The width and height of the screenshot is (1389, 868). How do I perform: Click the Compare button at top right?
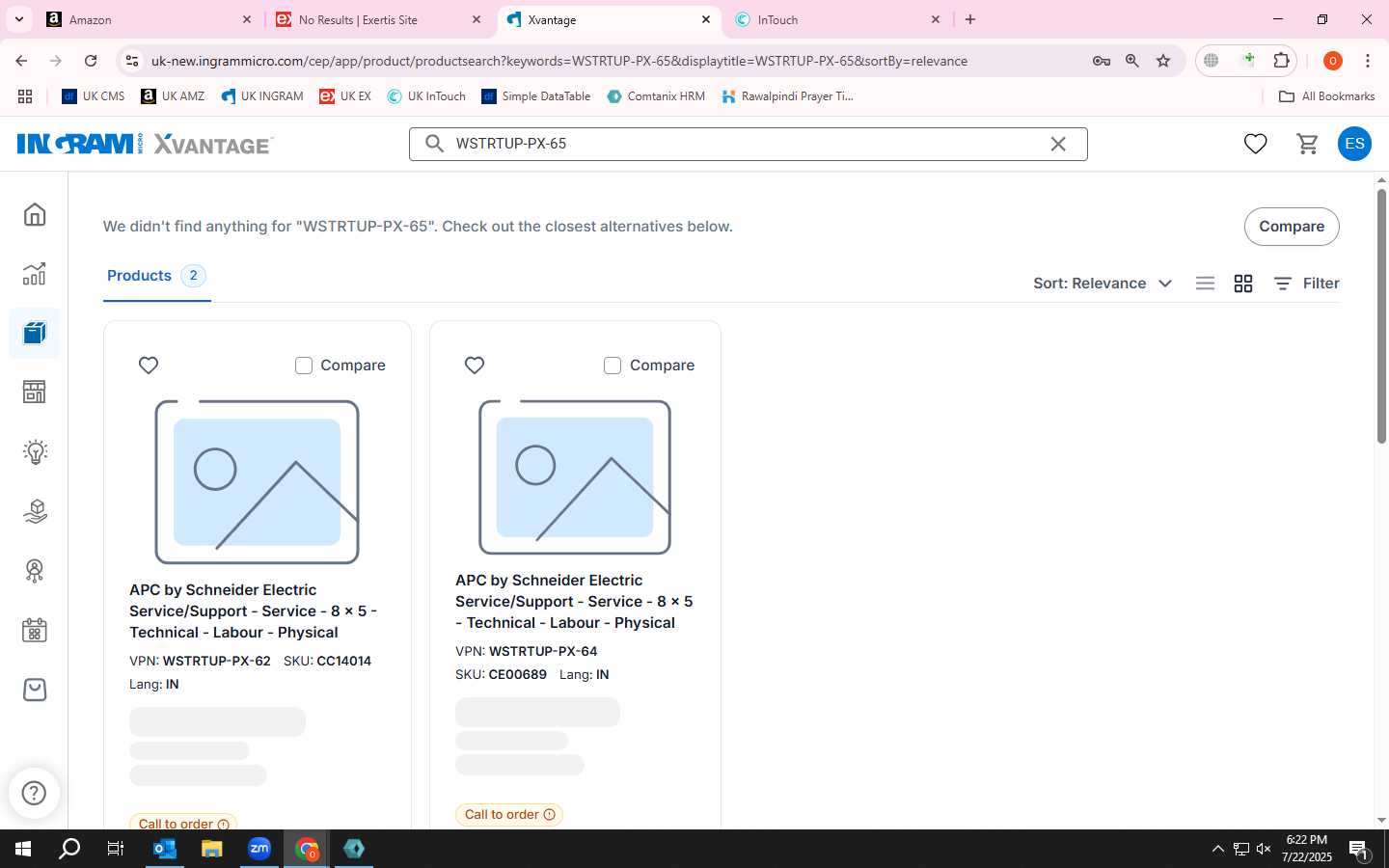(x=1292, y=227)
